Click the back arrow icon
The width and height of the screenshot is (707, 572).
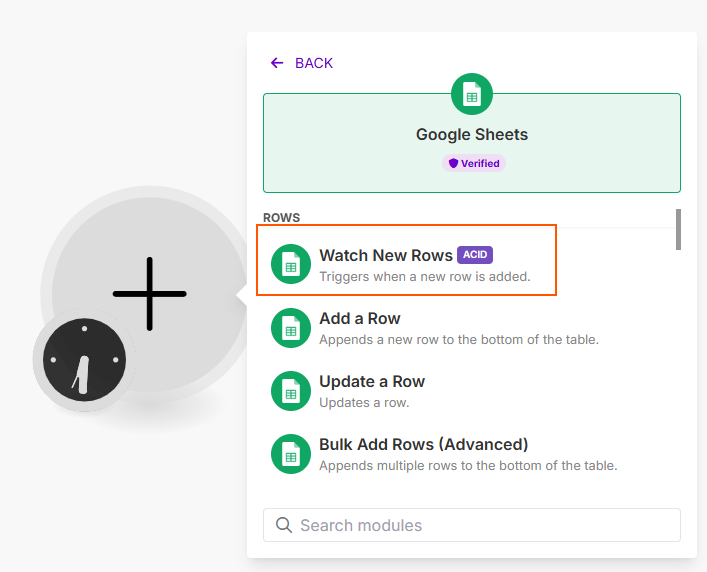point(277,63)
